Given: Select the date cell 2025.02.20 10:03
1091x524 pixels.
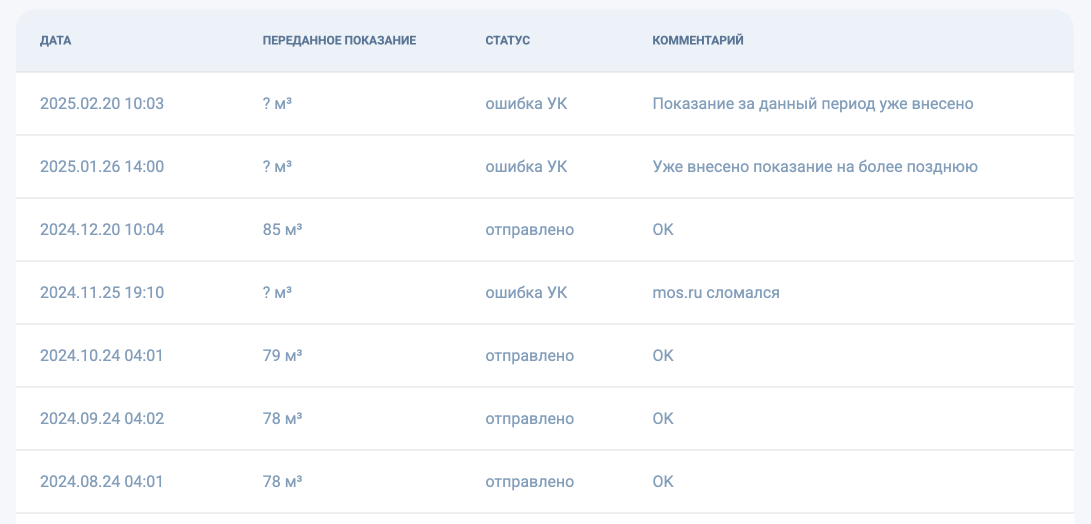Looking at the screenshot, I should pyautogui.click(x=102, y=104).
